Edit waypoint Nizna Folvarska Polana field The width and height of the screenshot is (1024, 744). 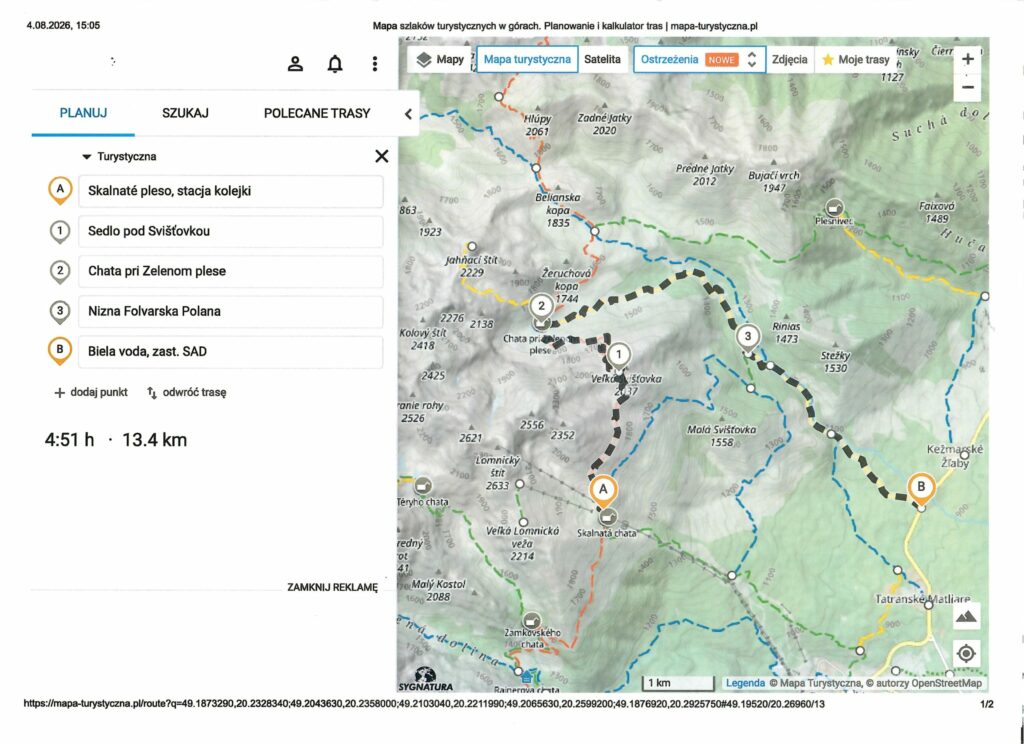coord(231,312)
